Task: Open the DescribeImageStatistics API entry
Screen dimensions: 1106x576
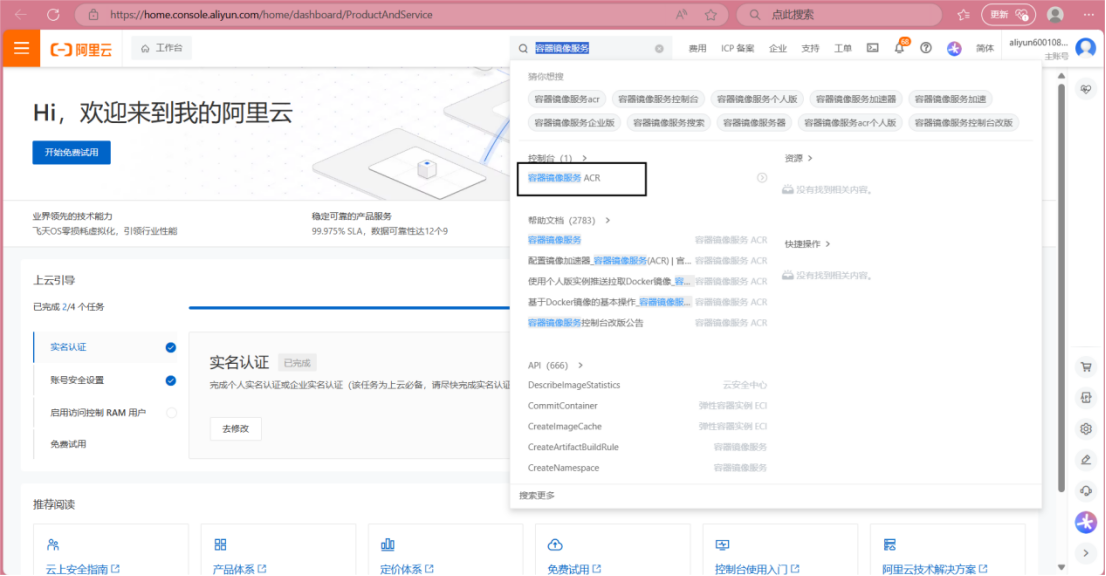Action: pos(574,385)
